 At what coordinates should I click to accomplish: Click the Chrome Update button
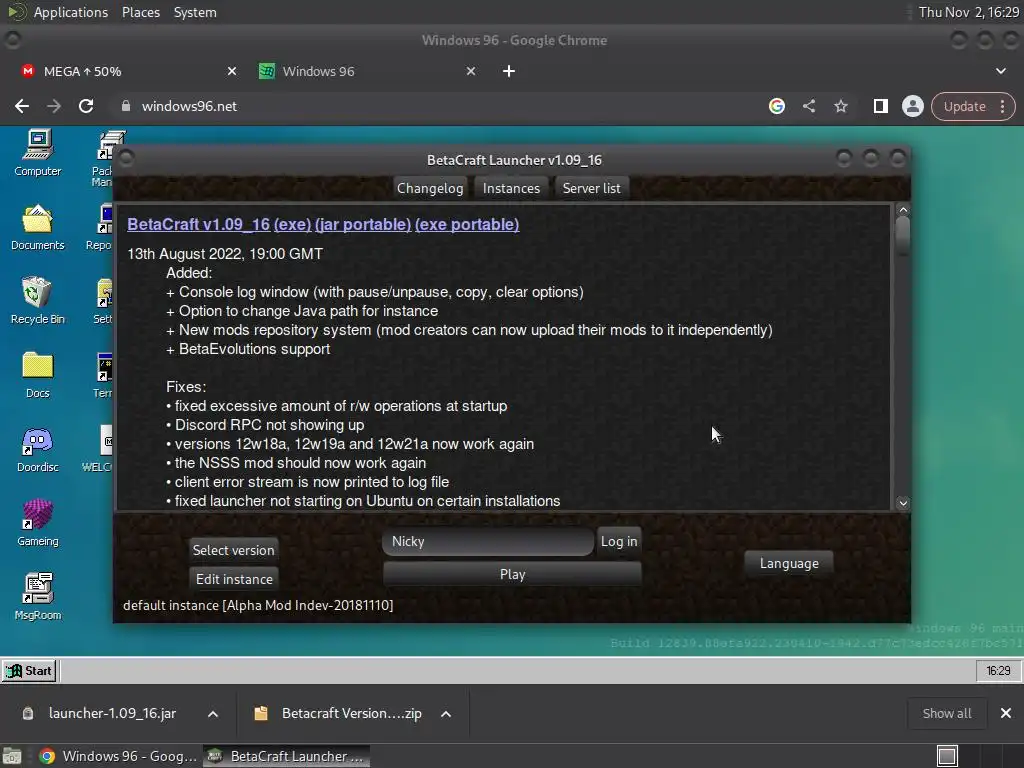click(965, 106)
